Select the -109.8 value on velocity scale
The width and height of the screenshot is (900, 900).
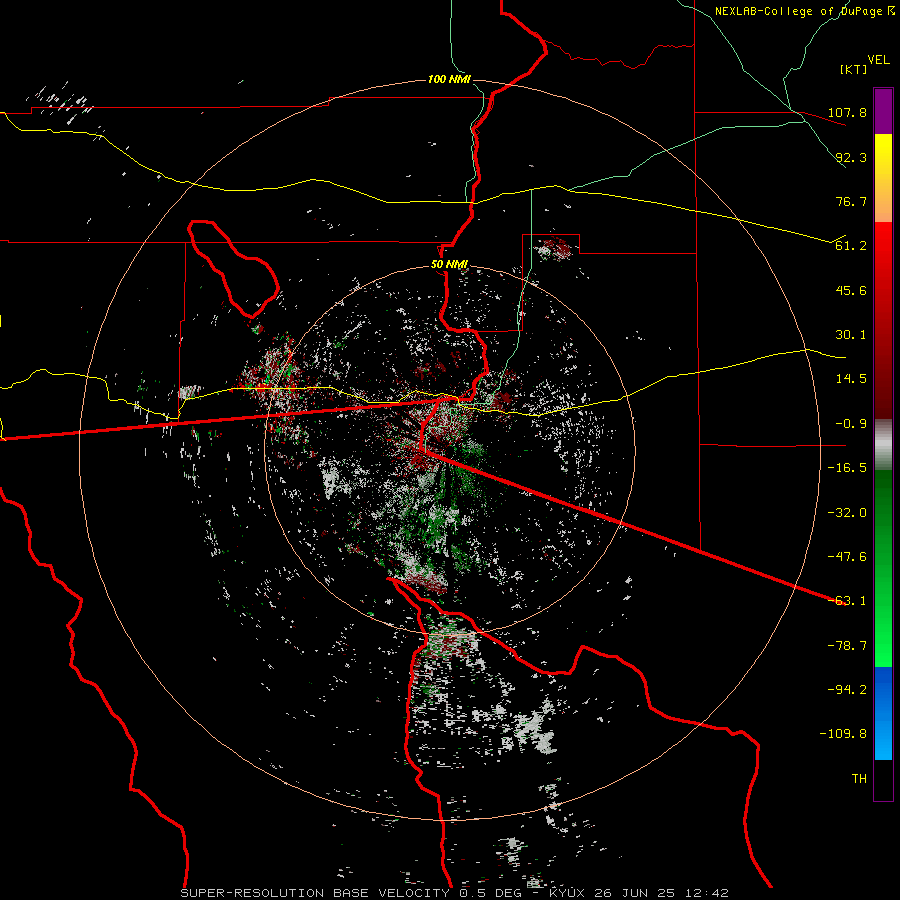[x=843, y=734]
